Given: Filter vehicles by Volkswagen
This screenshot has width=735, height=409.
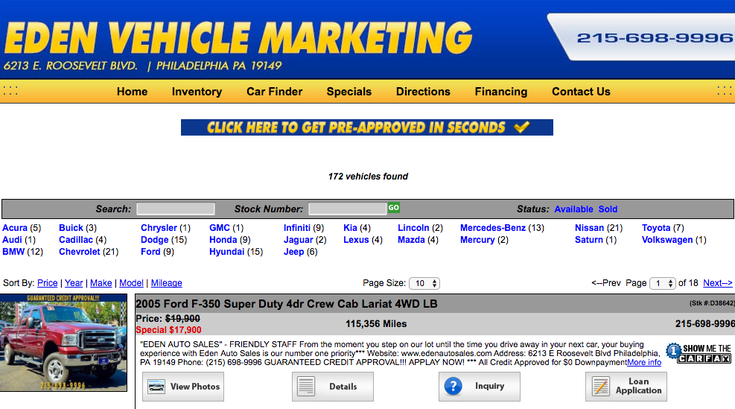Looking at the screenshot, I should (x=668, y=239).
